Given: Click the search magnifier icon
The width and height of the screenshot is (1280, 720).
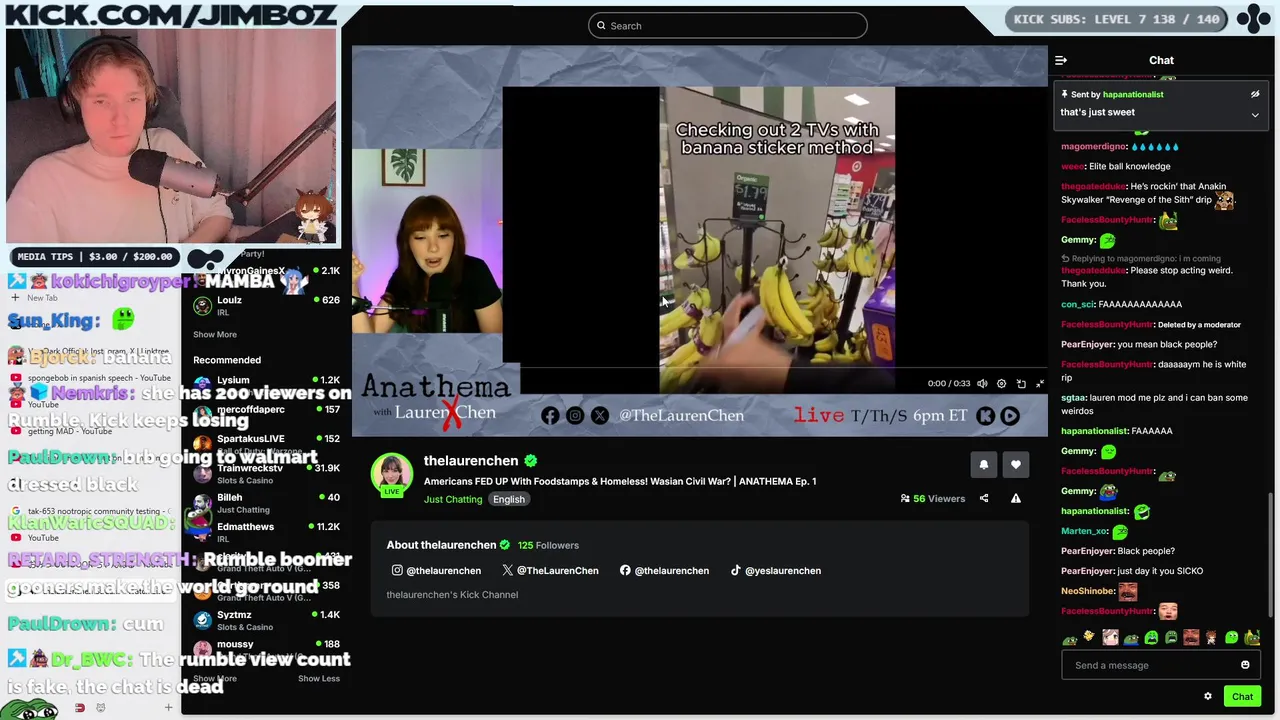Looking at the screenshot, I should pyautogui.click(x=601, y=26).
